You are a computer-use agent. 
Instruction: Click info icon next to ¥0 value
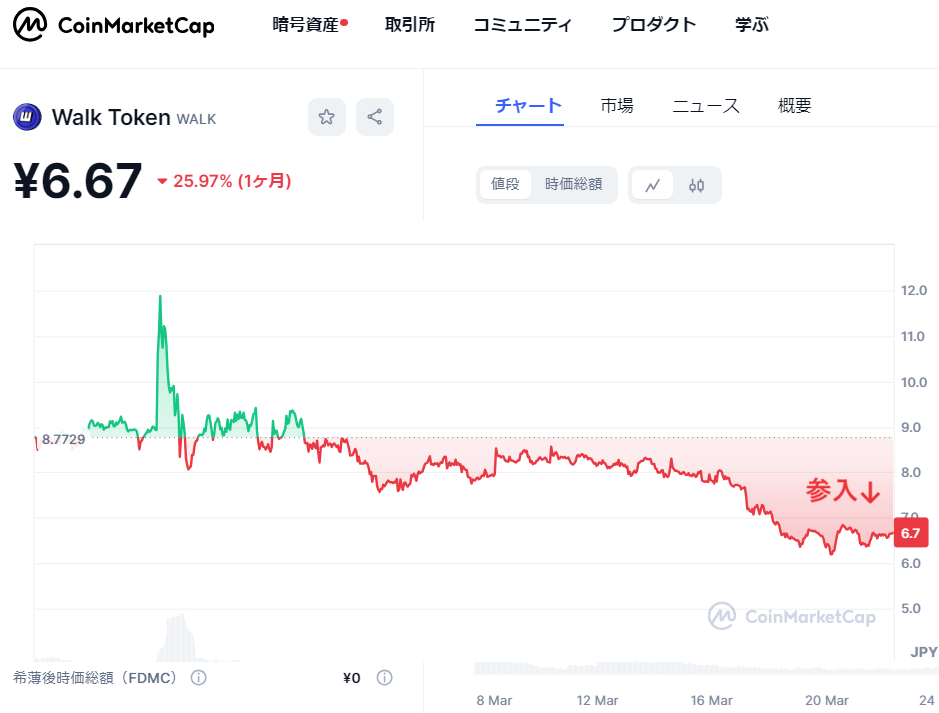[x=384, y=678]
